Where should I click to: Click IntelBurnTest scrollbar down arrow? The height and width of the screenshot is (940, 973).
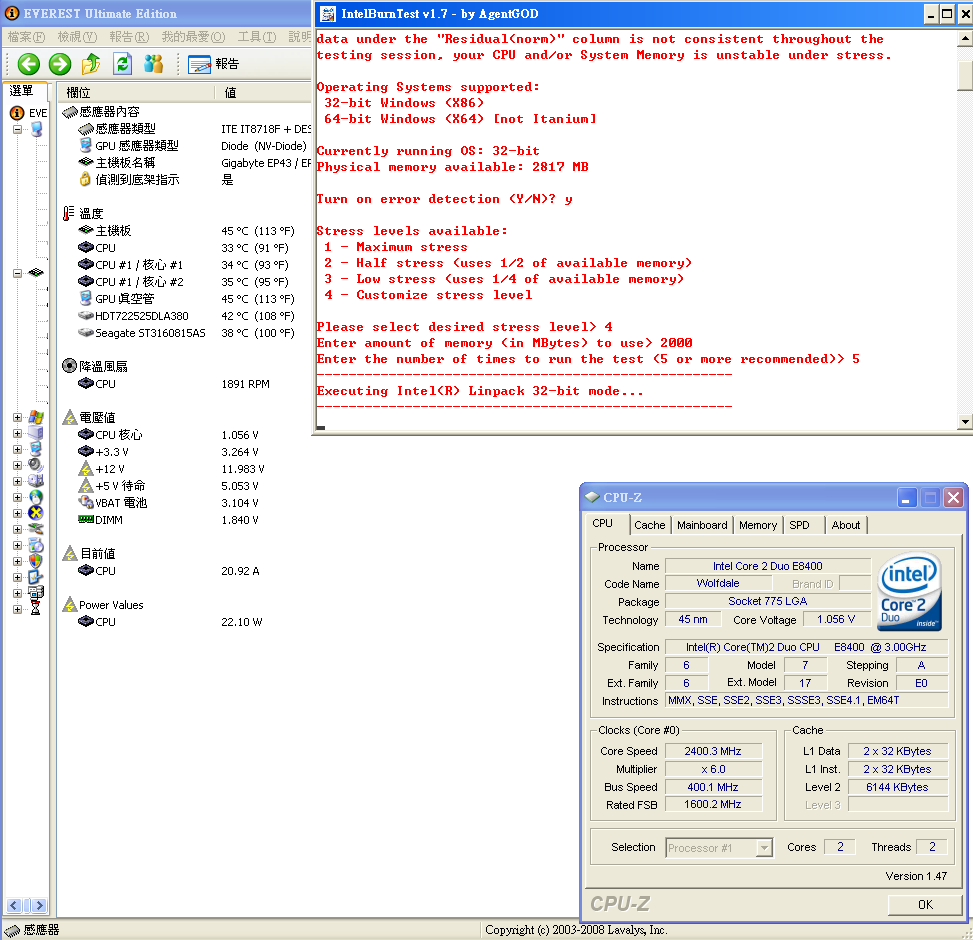tap(964, 422)
